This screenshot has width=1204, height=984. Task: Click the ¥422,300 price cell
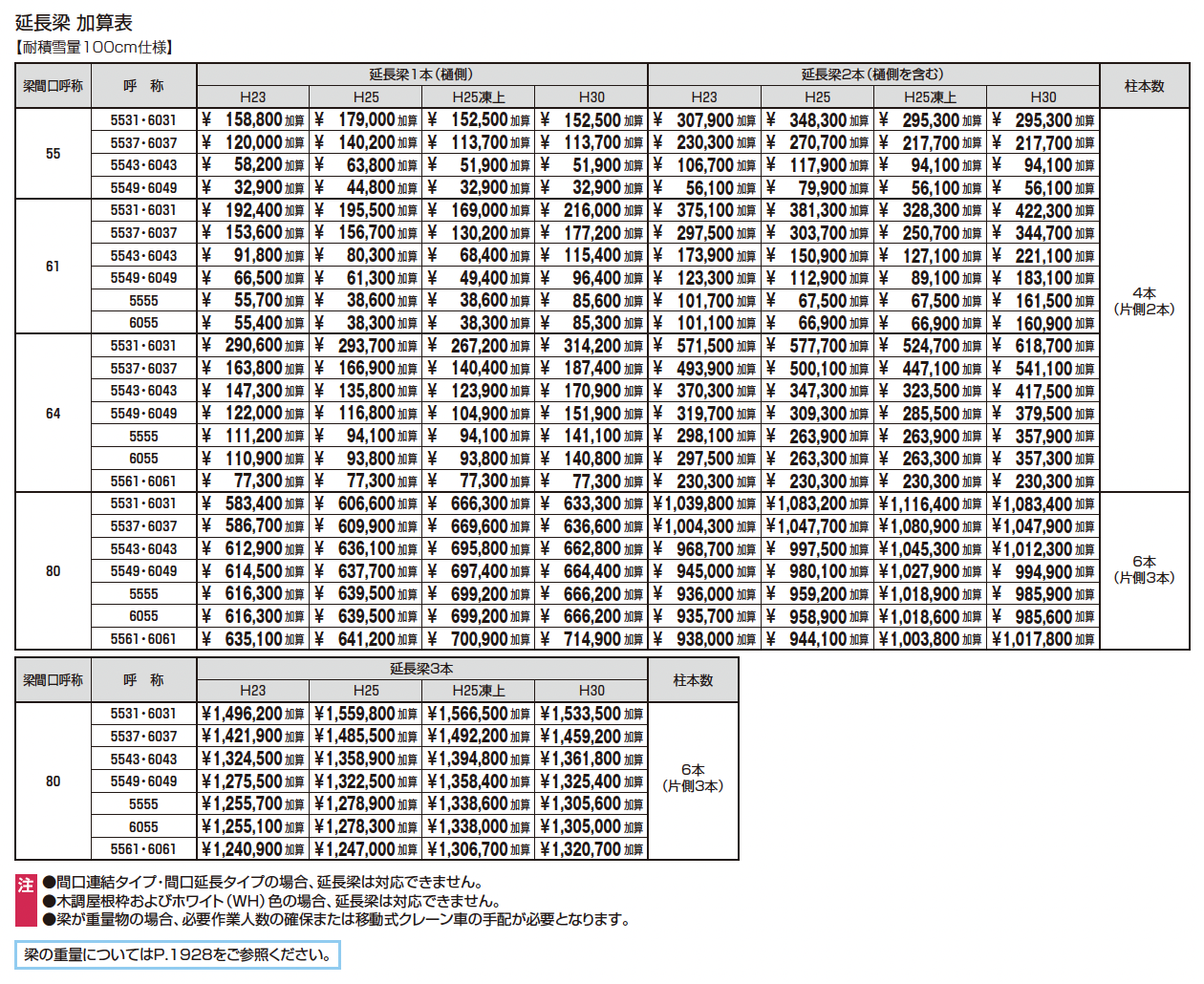click(x=1043, y=211)
